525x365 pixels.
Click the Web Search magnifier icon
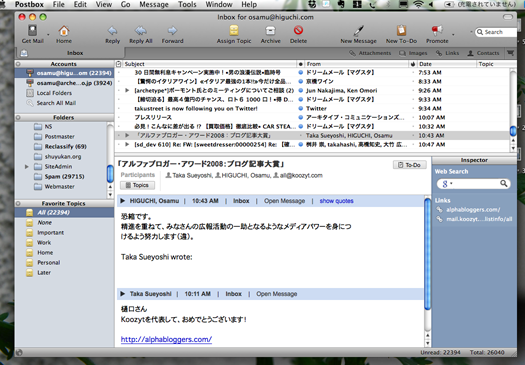click(x=503, y=184)
